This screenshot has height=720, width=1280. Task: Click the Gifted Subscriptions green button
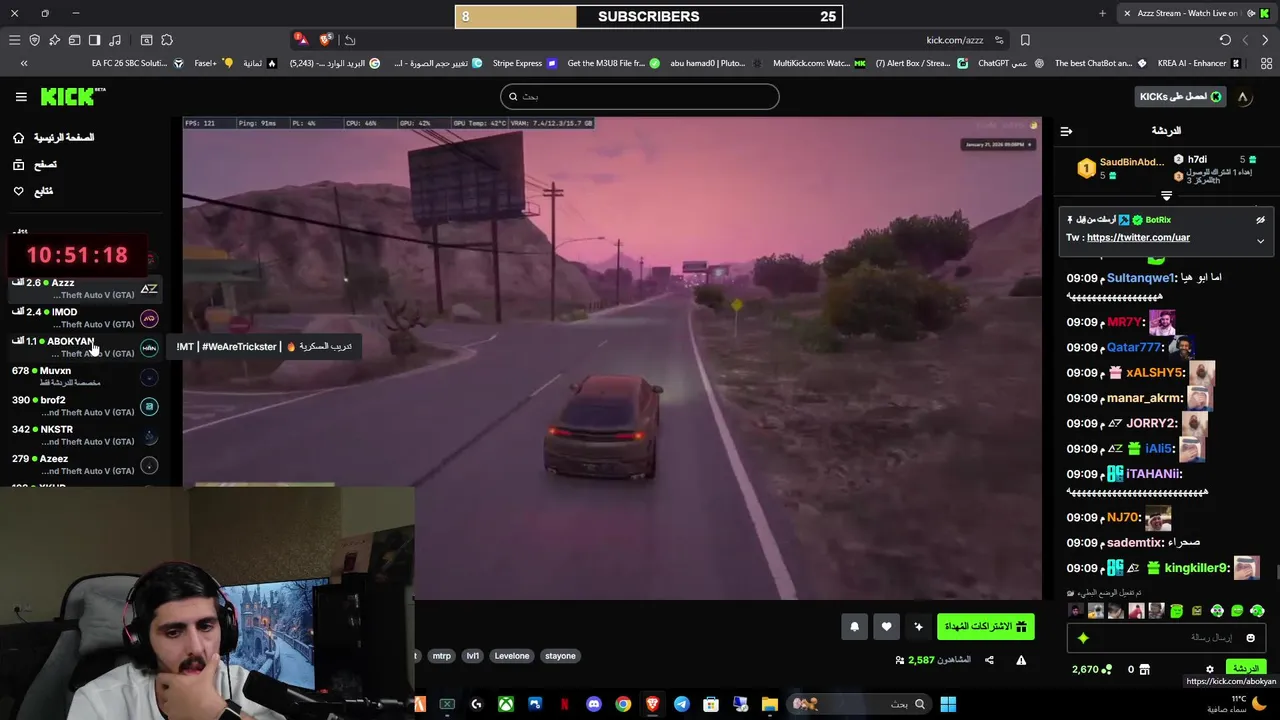coord(985,627)
